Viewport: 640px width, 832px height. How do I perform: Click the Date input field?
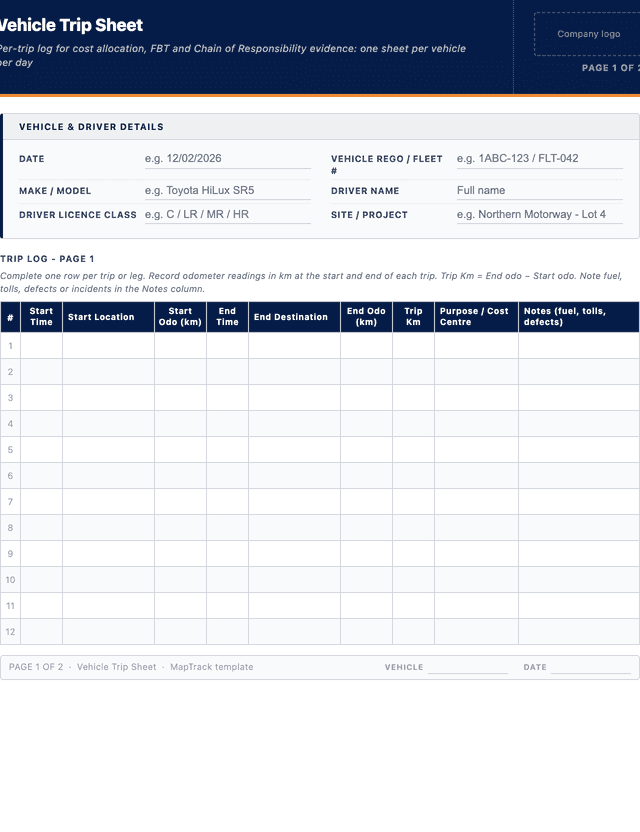[228, 159]
